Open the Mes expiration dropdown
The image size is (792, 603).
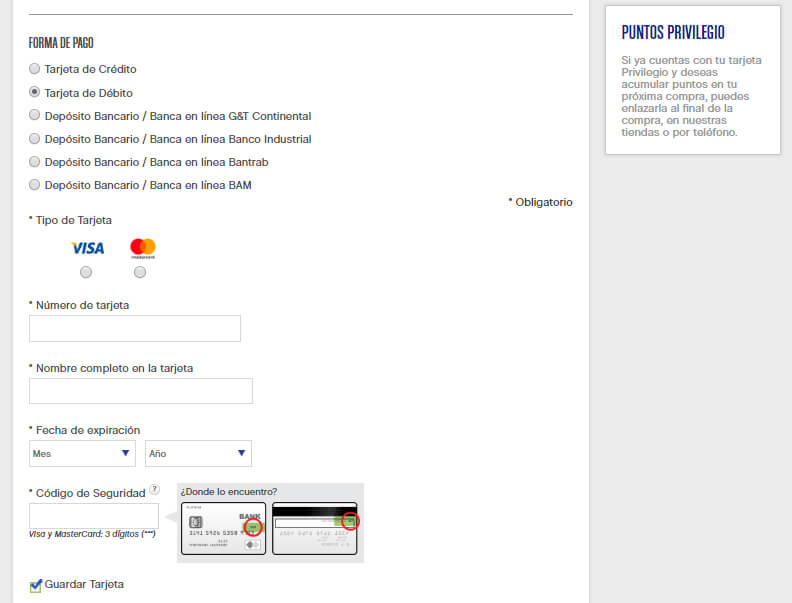82,454
